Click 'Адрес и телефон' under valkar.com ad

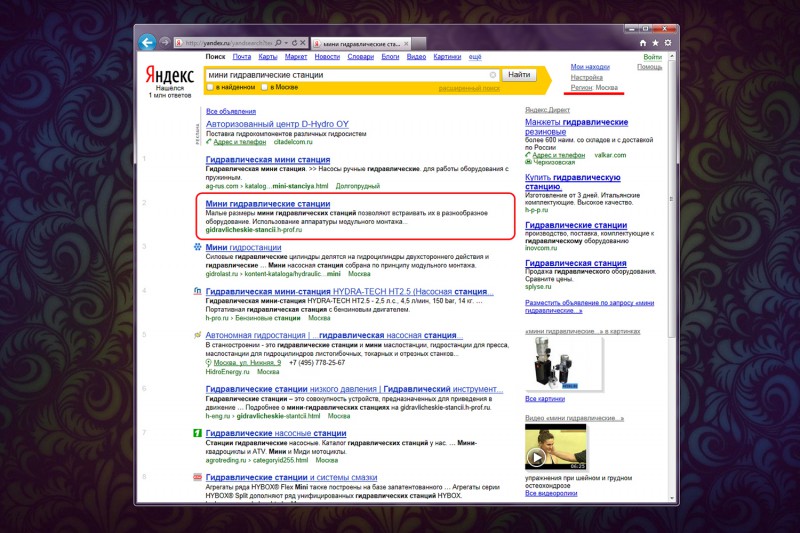pyautogui.click(x=559, y=155)
